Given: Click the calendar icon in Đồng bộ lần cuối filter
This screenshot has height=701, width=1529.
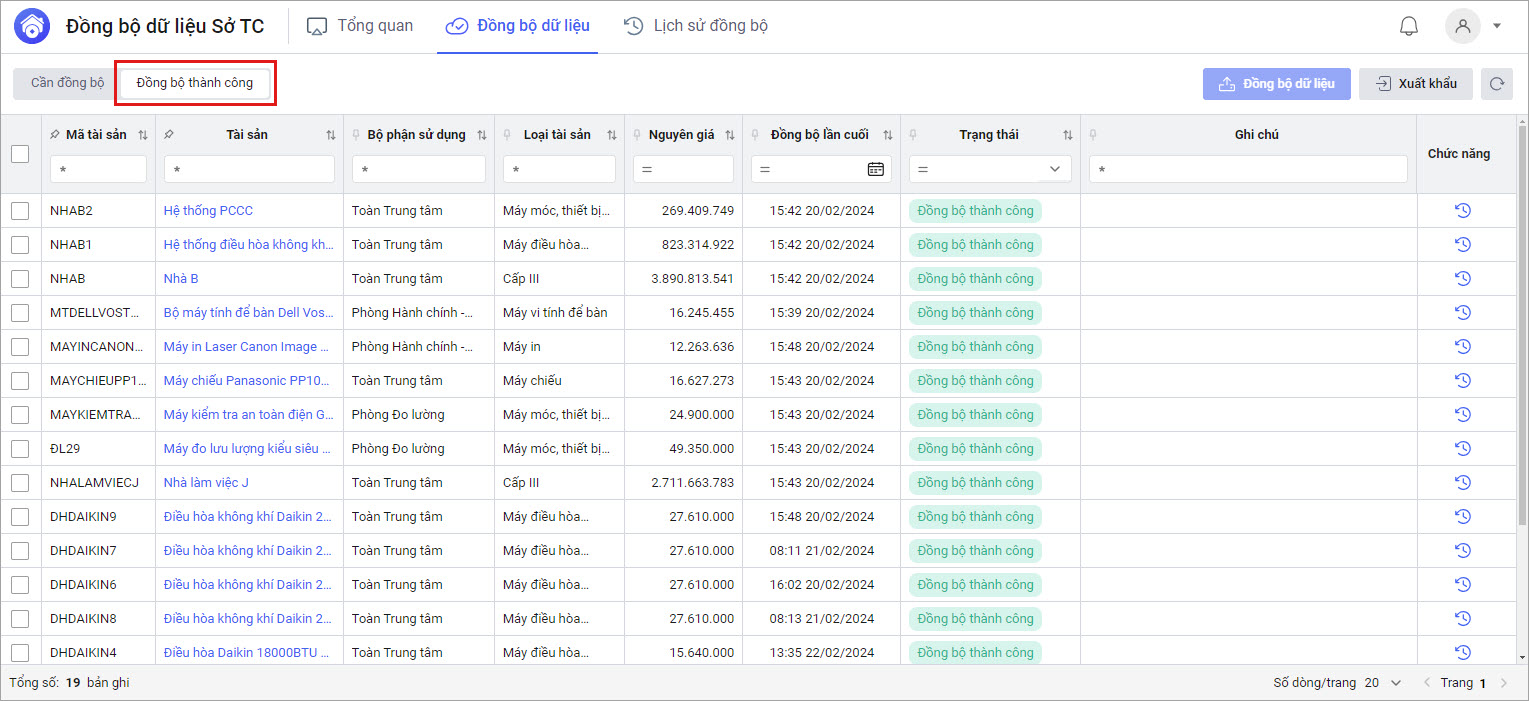Looking at the screenshot, I should [x=875, y=169].
